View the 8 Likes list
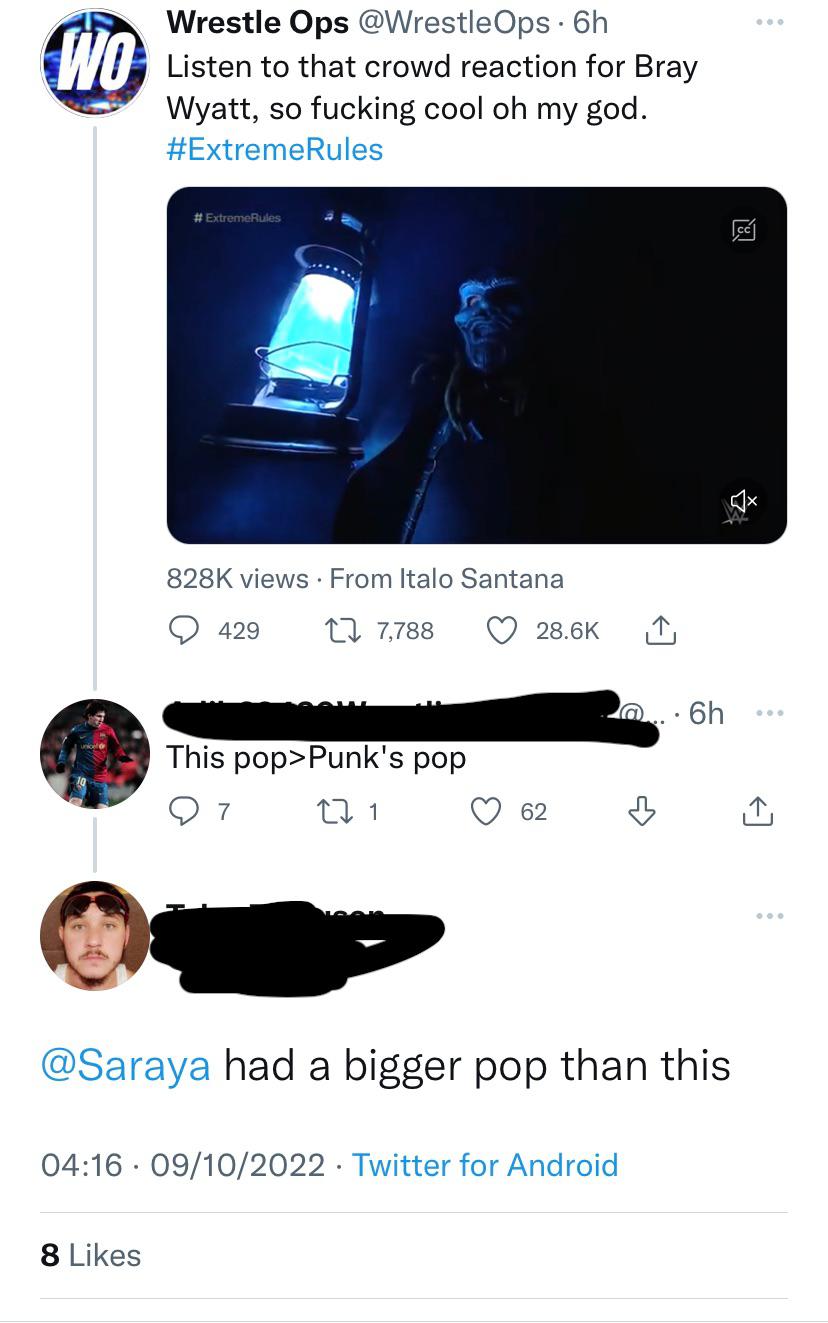 90,1255
